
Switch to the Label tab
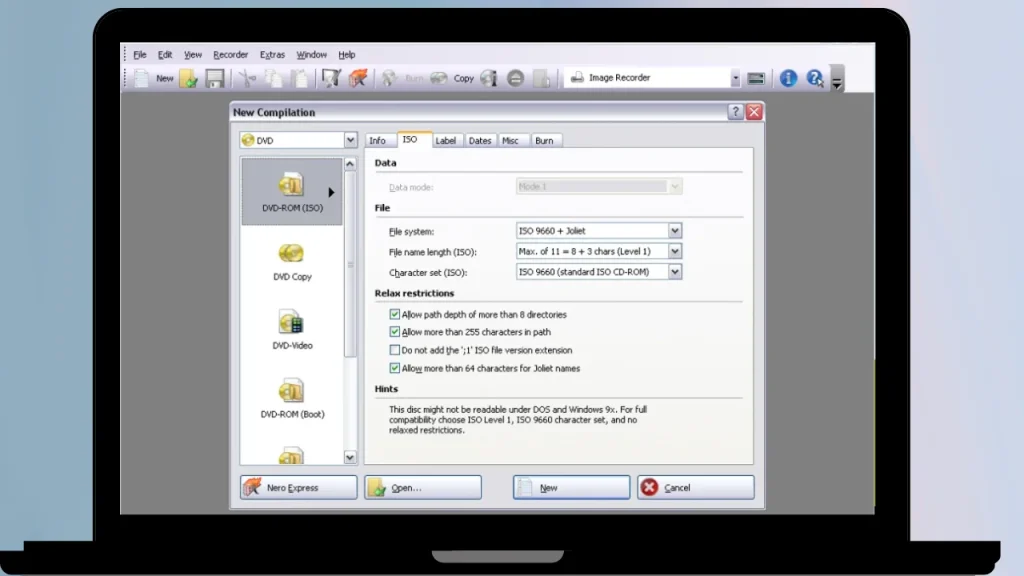pos(447,140)
